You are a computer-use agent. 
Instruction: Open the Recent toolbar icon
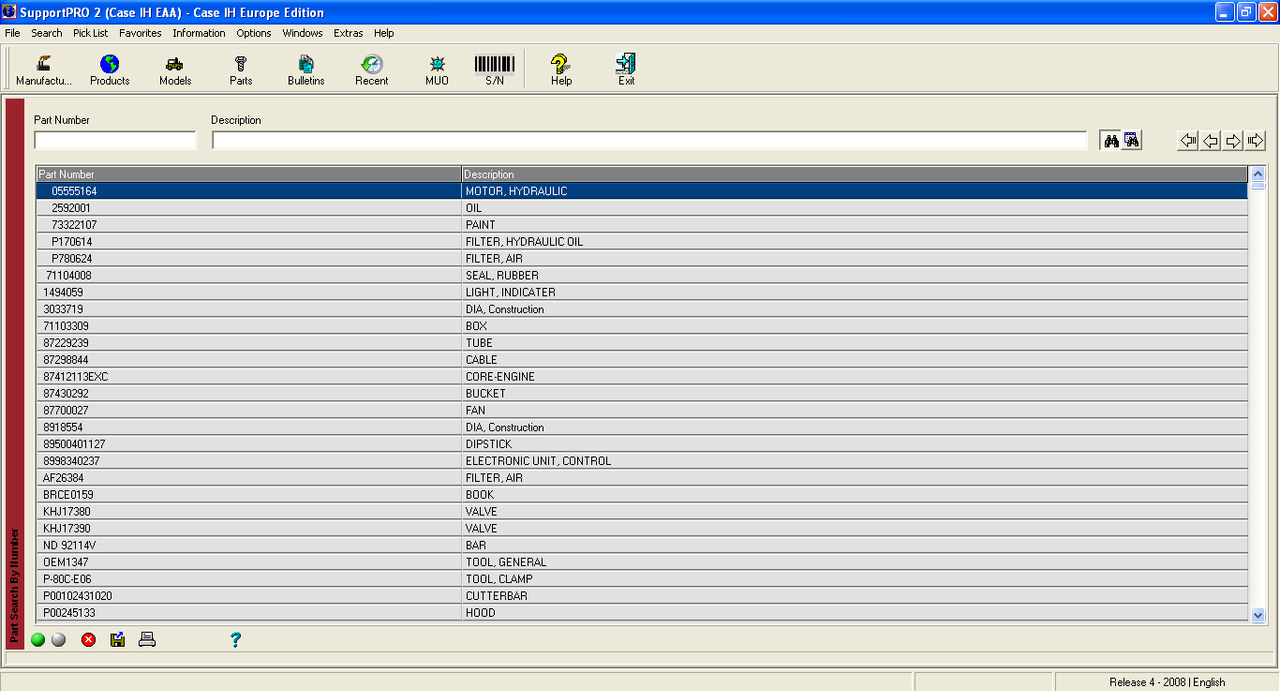point(372,70)
